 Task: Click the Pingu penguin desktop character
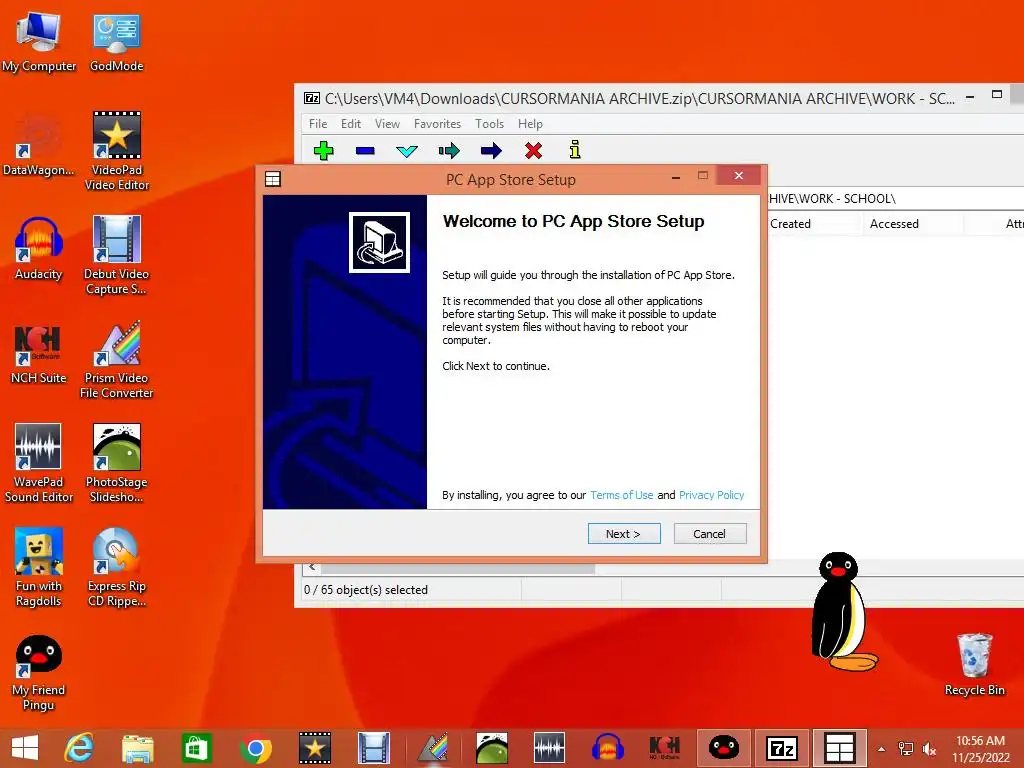(x=842, y=612)
